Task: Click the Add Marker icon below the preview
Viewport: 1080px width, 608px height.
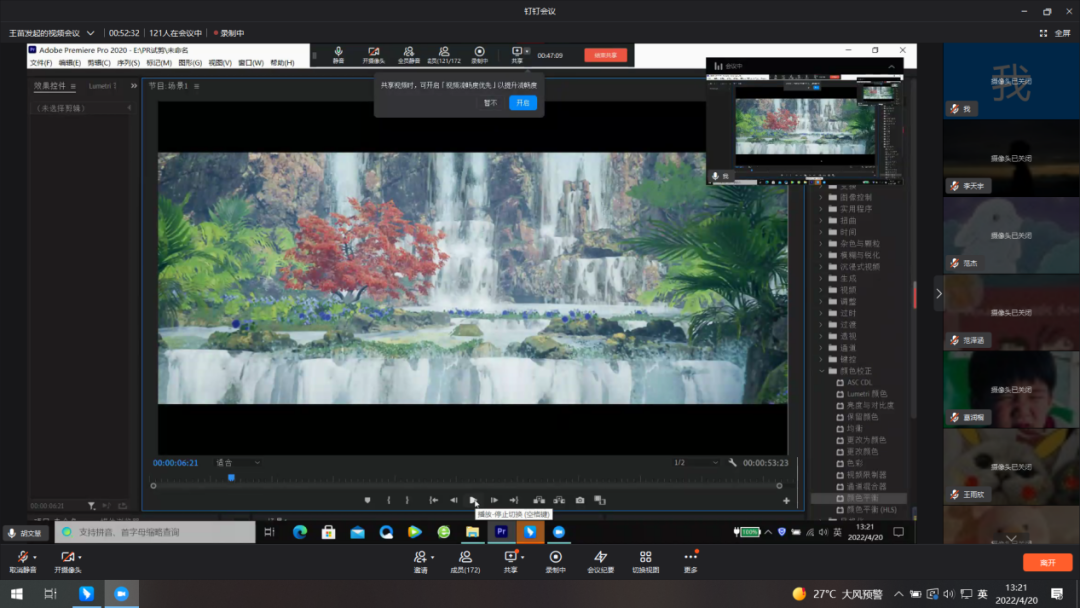Action: tap(367, 500)
